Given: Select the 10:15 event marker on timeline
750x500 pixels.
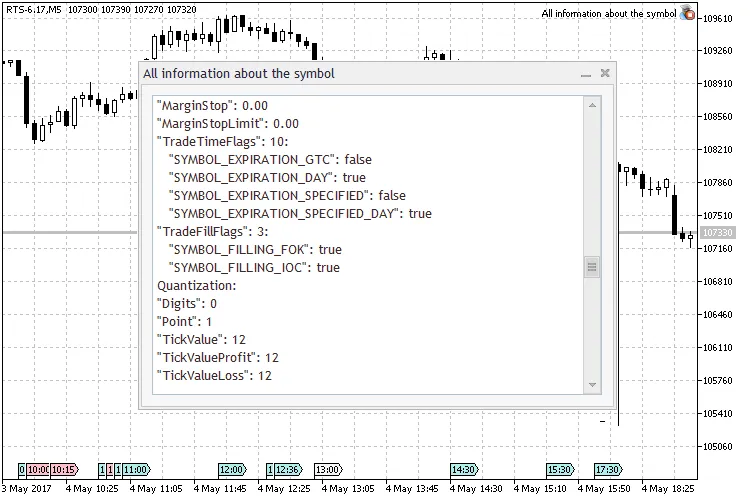Looking at the screenshot, I should [63, 469].
